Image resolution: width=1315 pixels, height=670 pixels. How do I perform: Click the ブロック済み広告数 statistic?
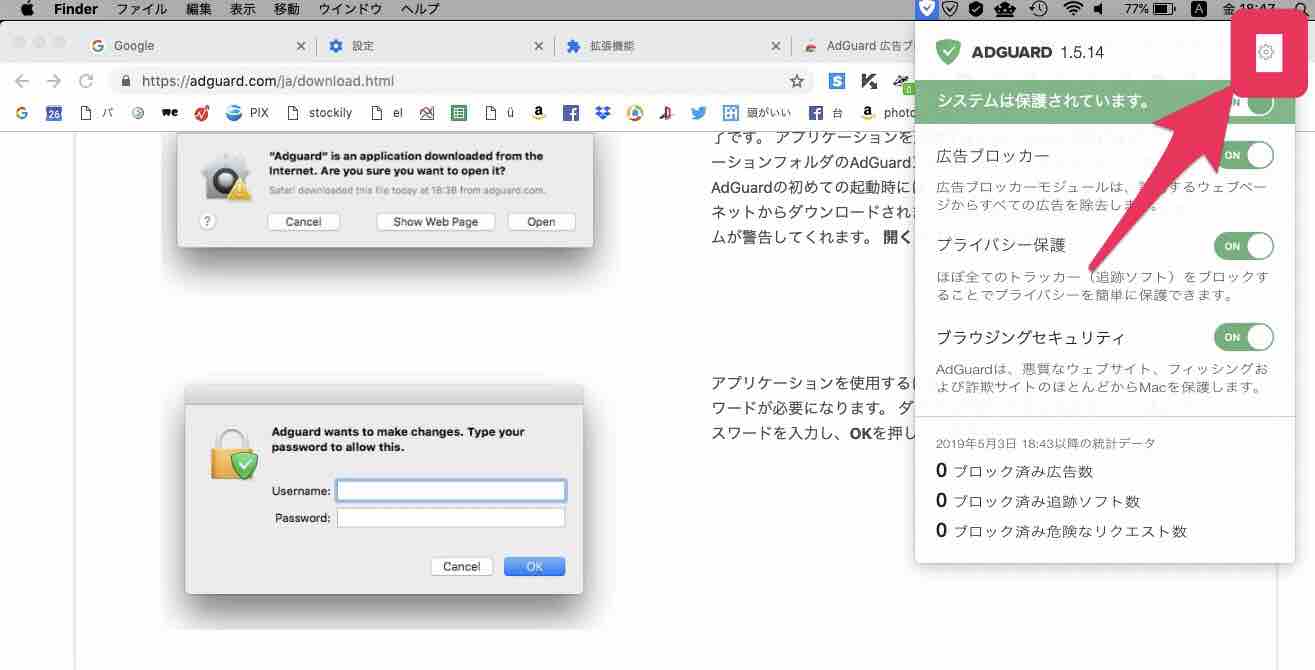(1015, 471)
